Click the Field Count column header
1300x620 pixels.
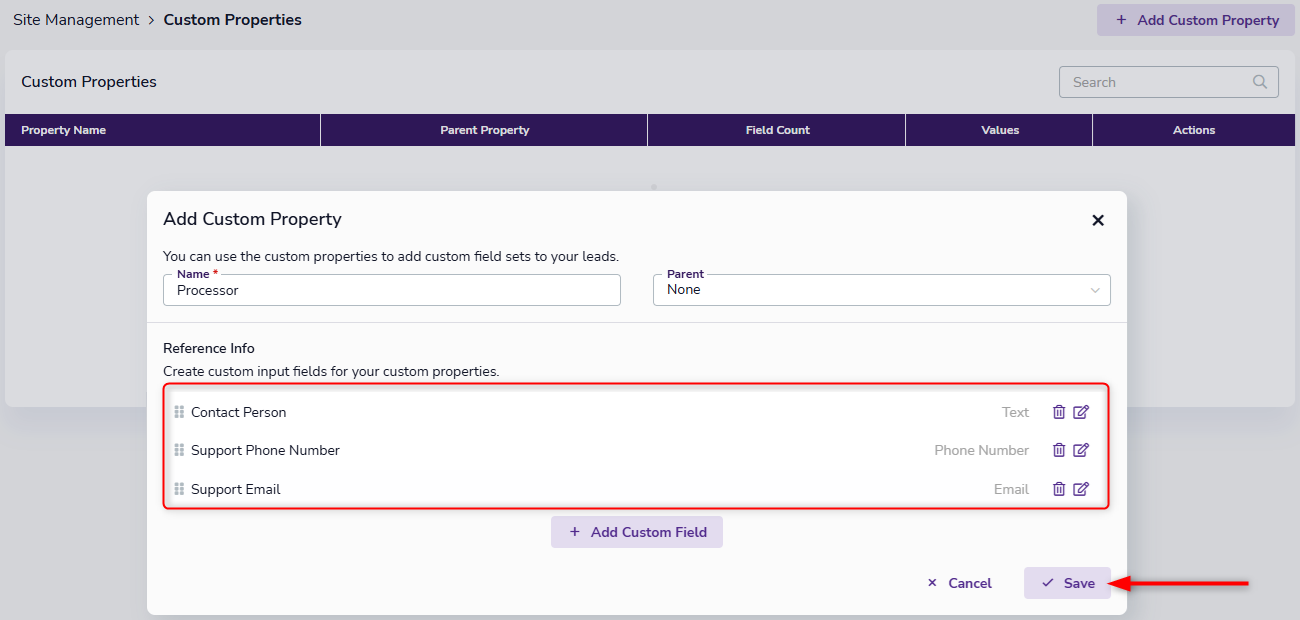(777, 130)
